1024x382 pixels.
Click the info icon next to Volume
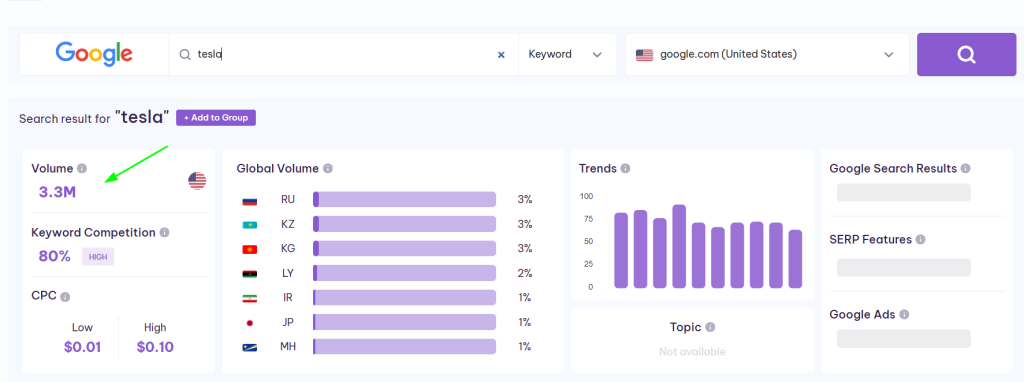[82, 168]
